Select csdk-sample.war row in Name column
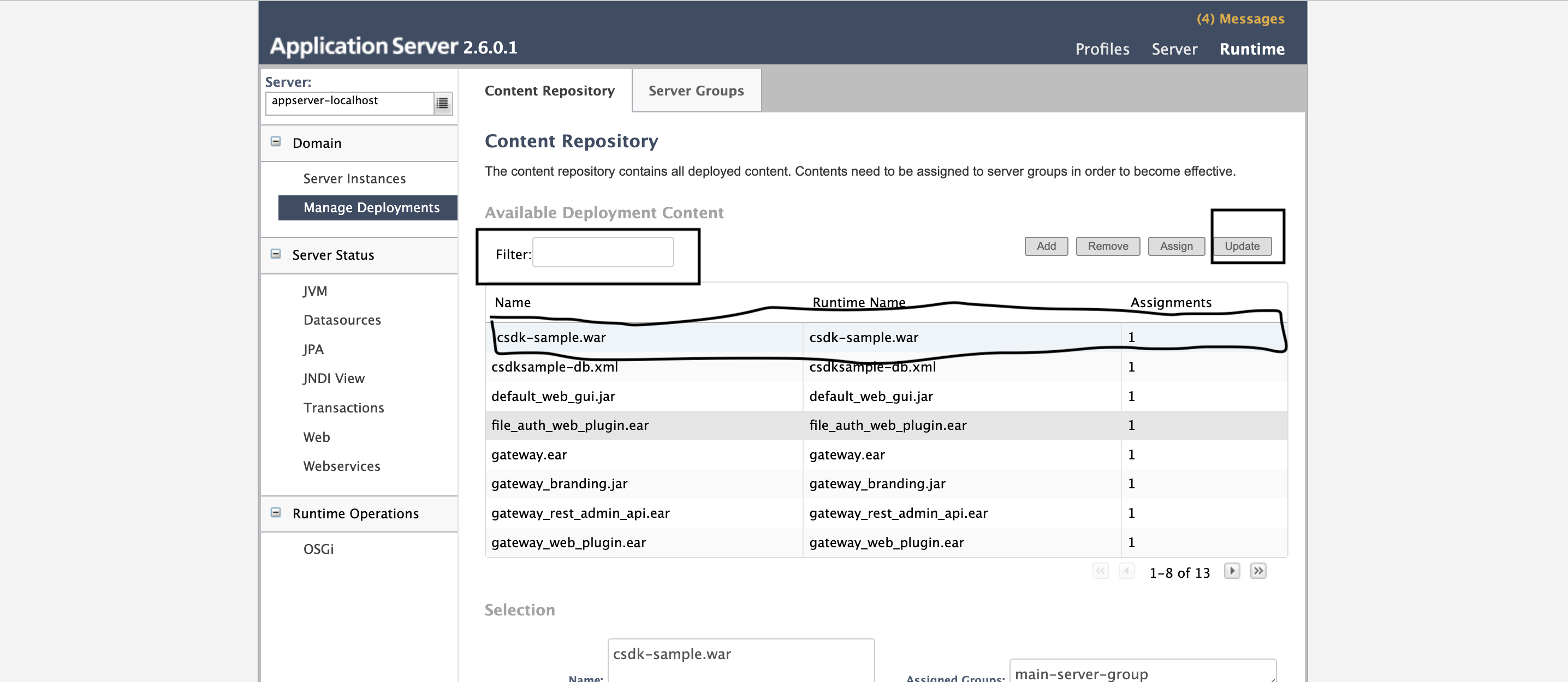Viewport: 1568px width, 682px height. pos(644,337)
